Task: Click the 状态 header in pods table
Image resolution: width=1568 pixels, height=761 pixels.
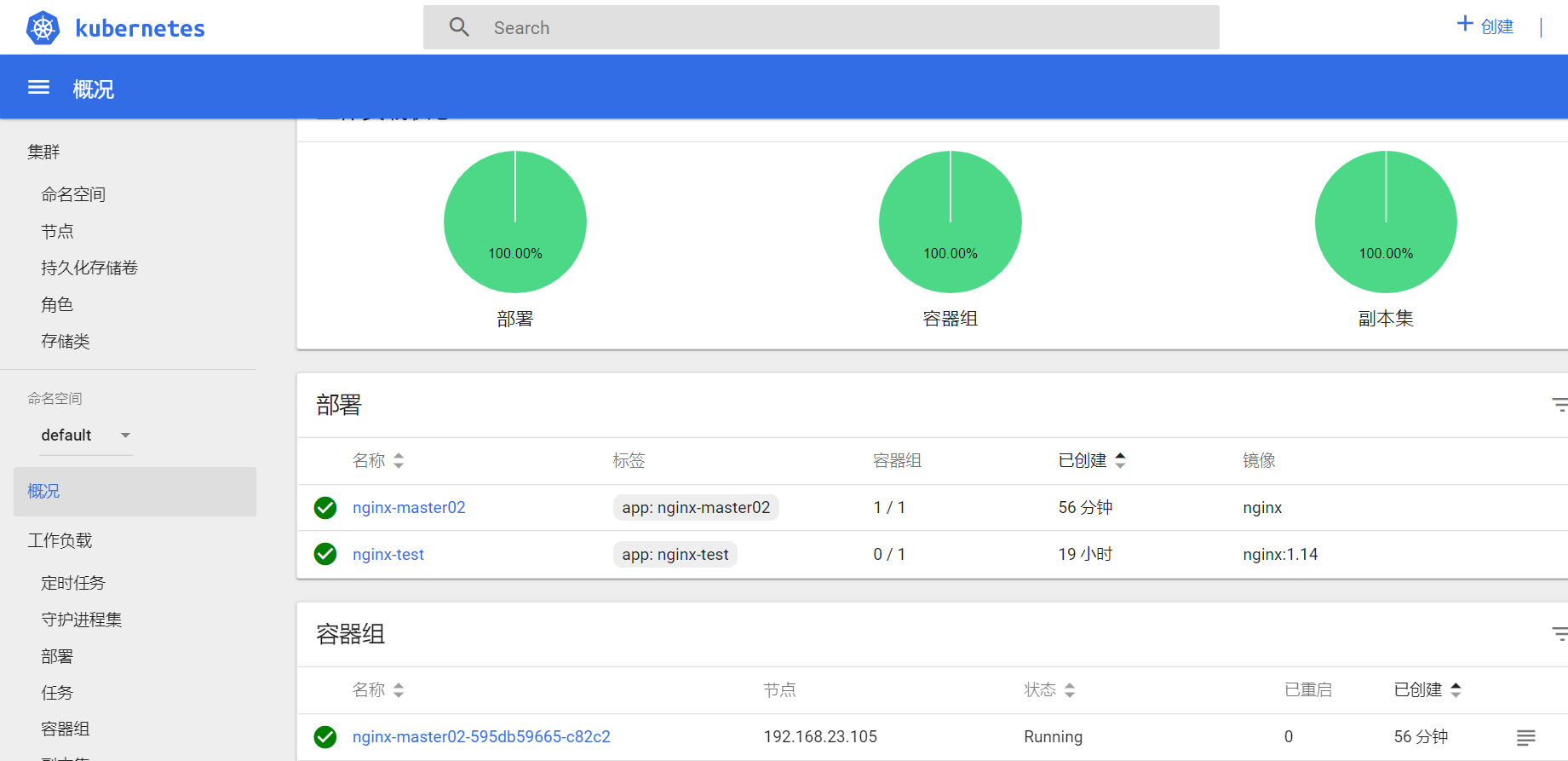Action: coord(1040,690)
